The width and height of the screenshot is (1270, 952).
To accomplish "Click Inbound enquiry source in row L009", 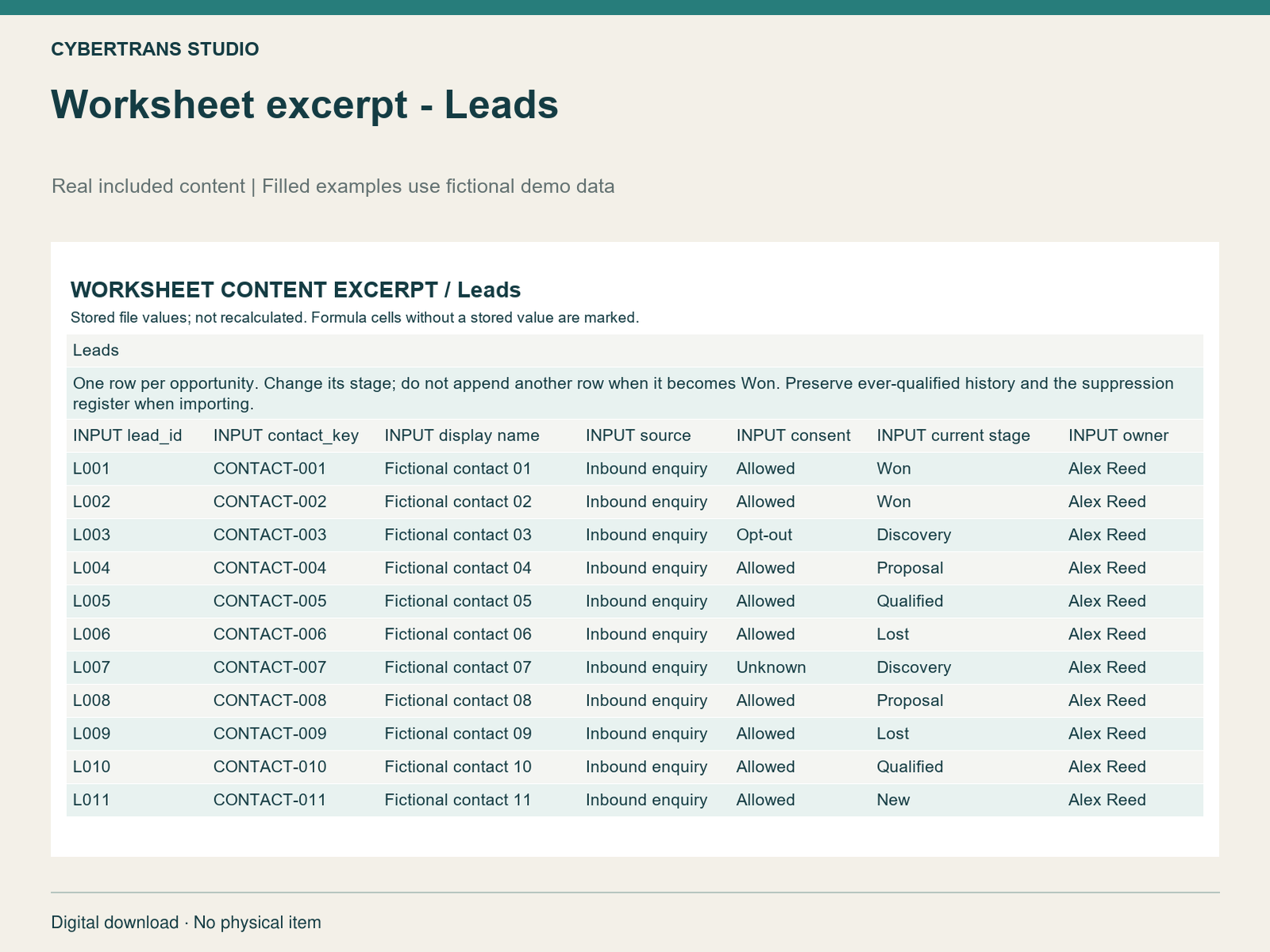I will pos(646,734).
